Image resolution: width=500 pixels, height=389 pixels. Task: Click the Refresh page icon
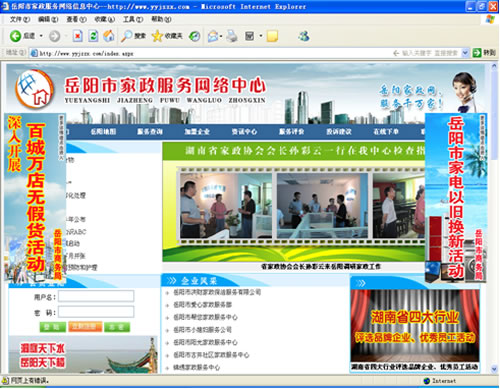pos(93,36)
